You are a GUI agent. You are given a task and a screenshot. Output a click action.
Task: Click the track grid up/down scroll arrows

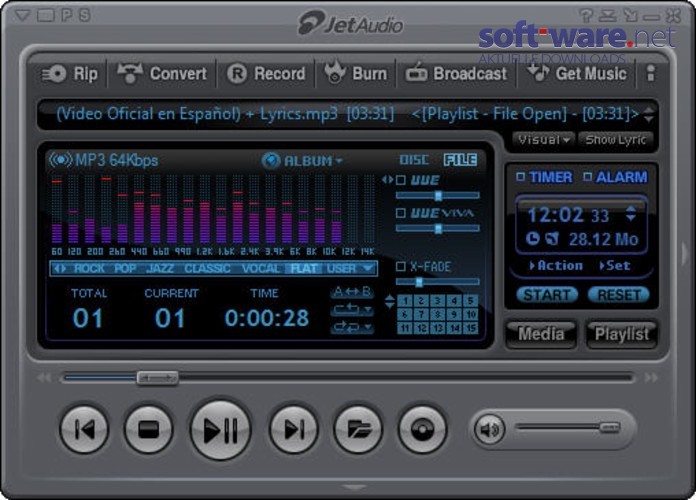tap(389, 302)
